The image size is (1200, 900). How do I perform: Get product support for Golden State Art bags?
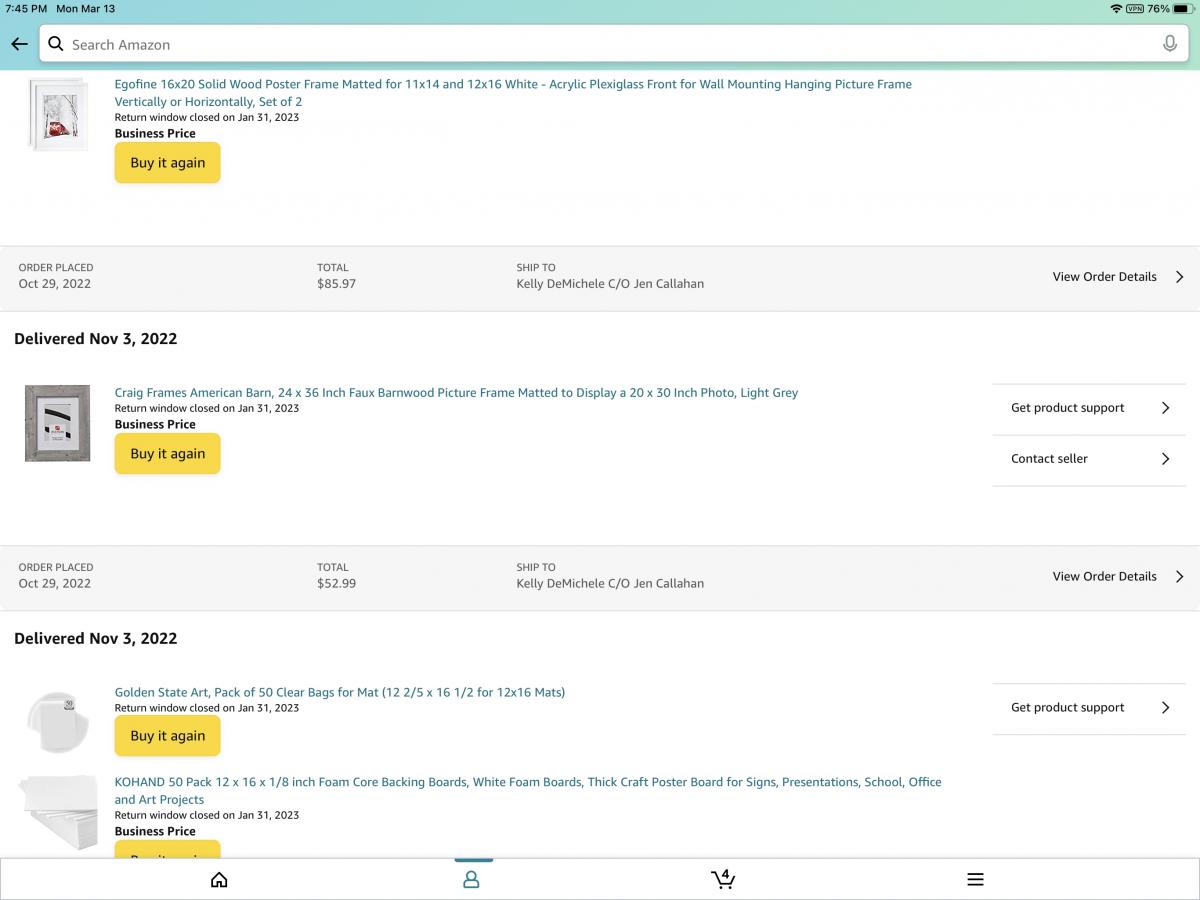coord(1067,707)
